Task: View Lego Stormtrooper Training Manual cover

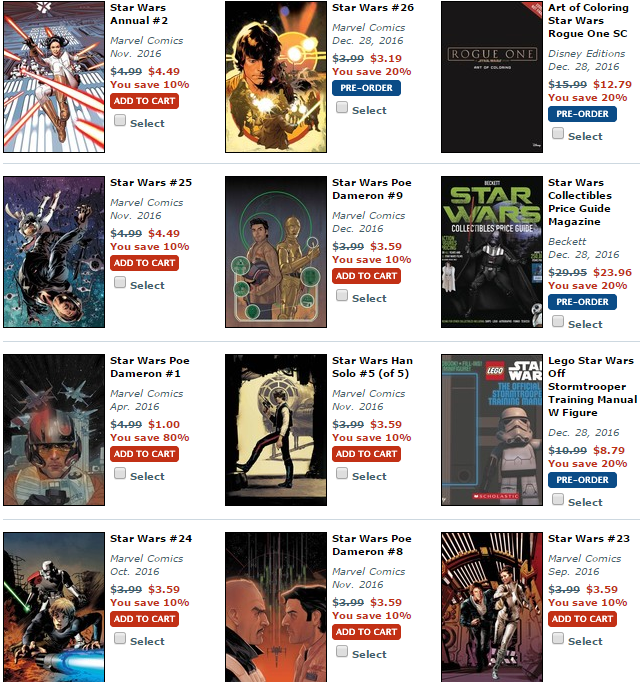Action: tap(492, 430)
